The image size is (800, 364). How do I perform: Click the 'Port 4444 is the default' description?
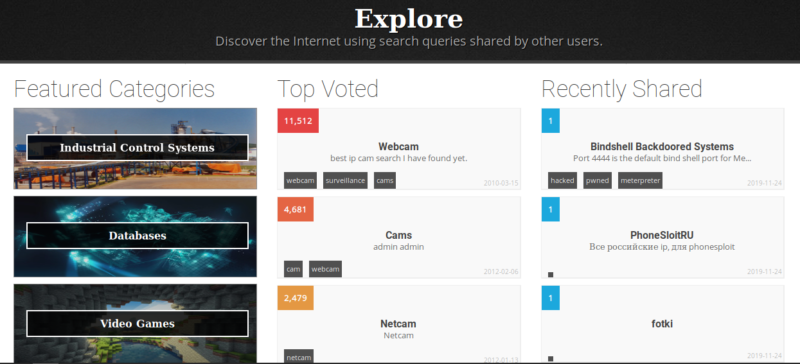(x=662, y=159)
